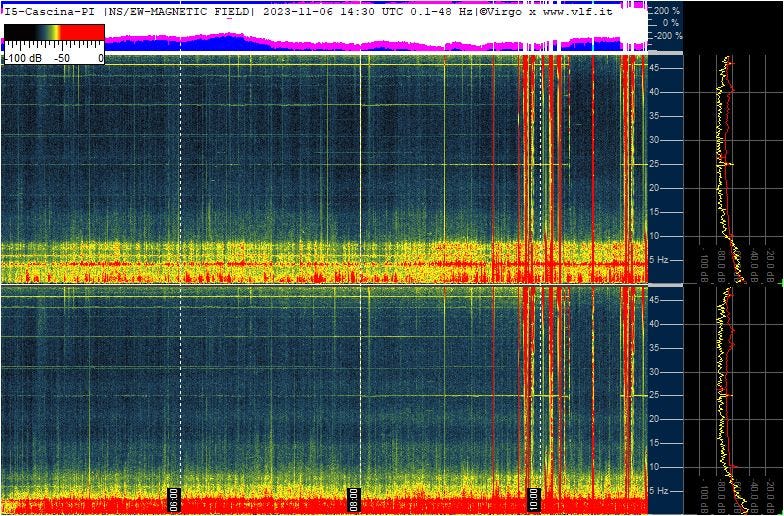Click the 10:00 time marker
This screenshot has width=784, height=516.
click(x=534, y=500)
